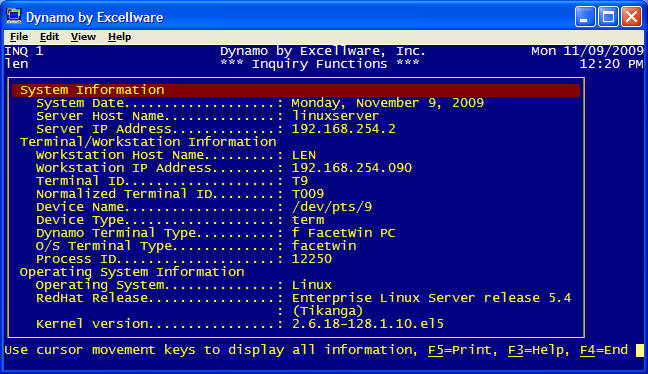
Task: Open the Help menu
Action: [119, 37]
